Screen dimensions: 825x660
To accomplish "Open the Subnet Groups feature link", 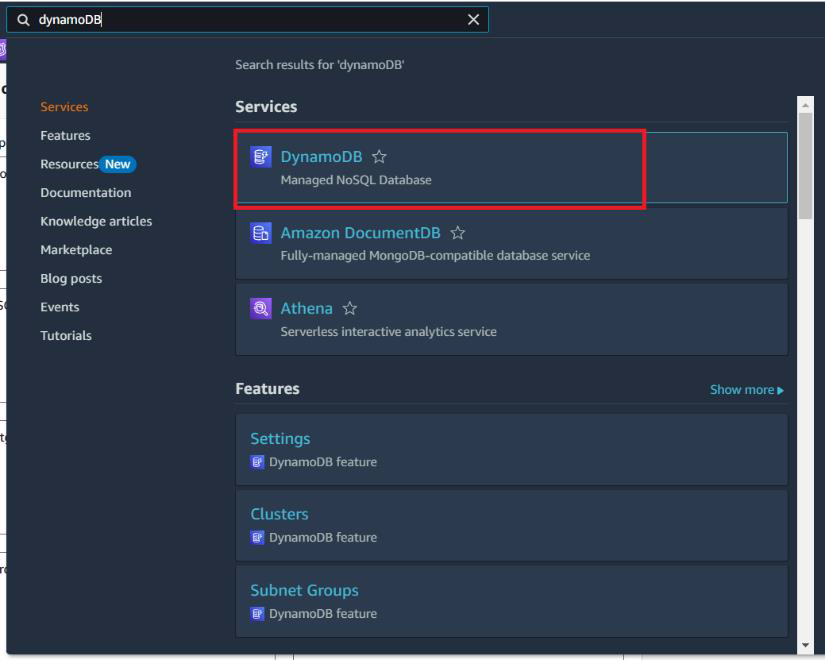I will tap(304, 590).
